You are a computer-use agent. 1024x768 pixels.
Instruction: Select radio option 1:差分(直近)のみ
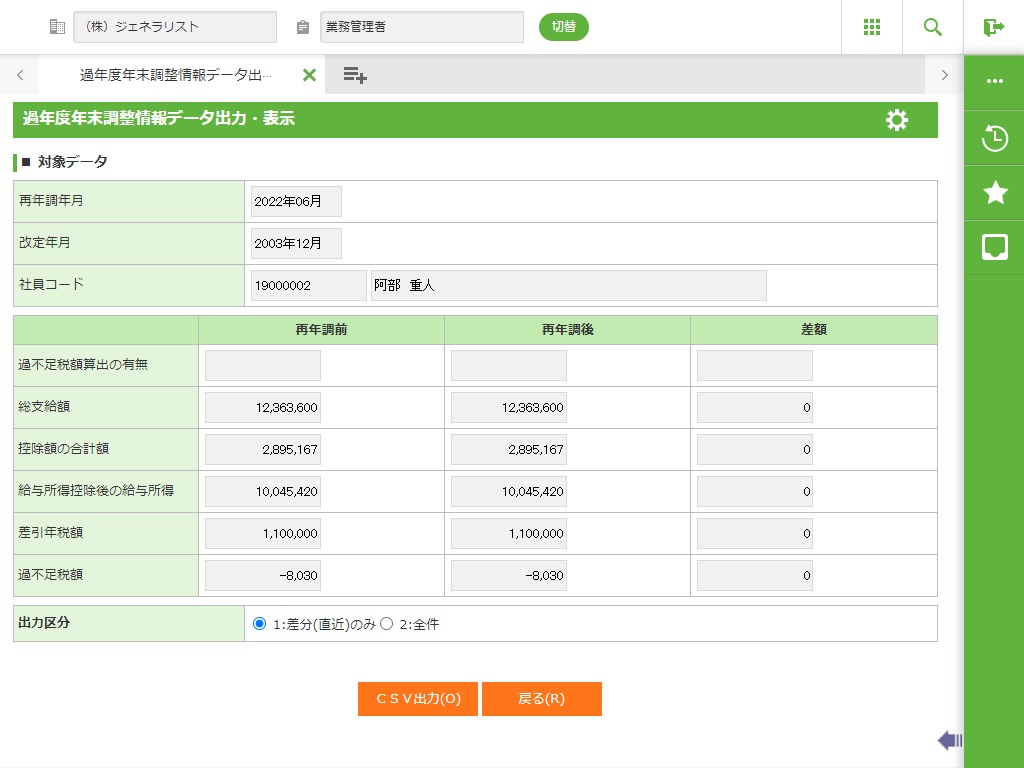[260, 624]
